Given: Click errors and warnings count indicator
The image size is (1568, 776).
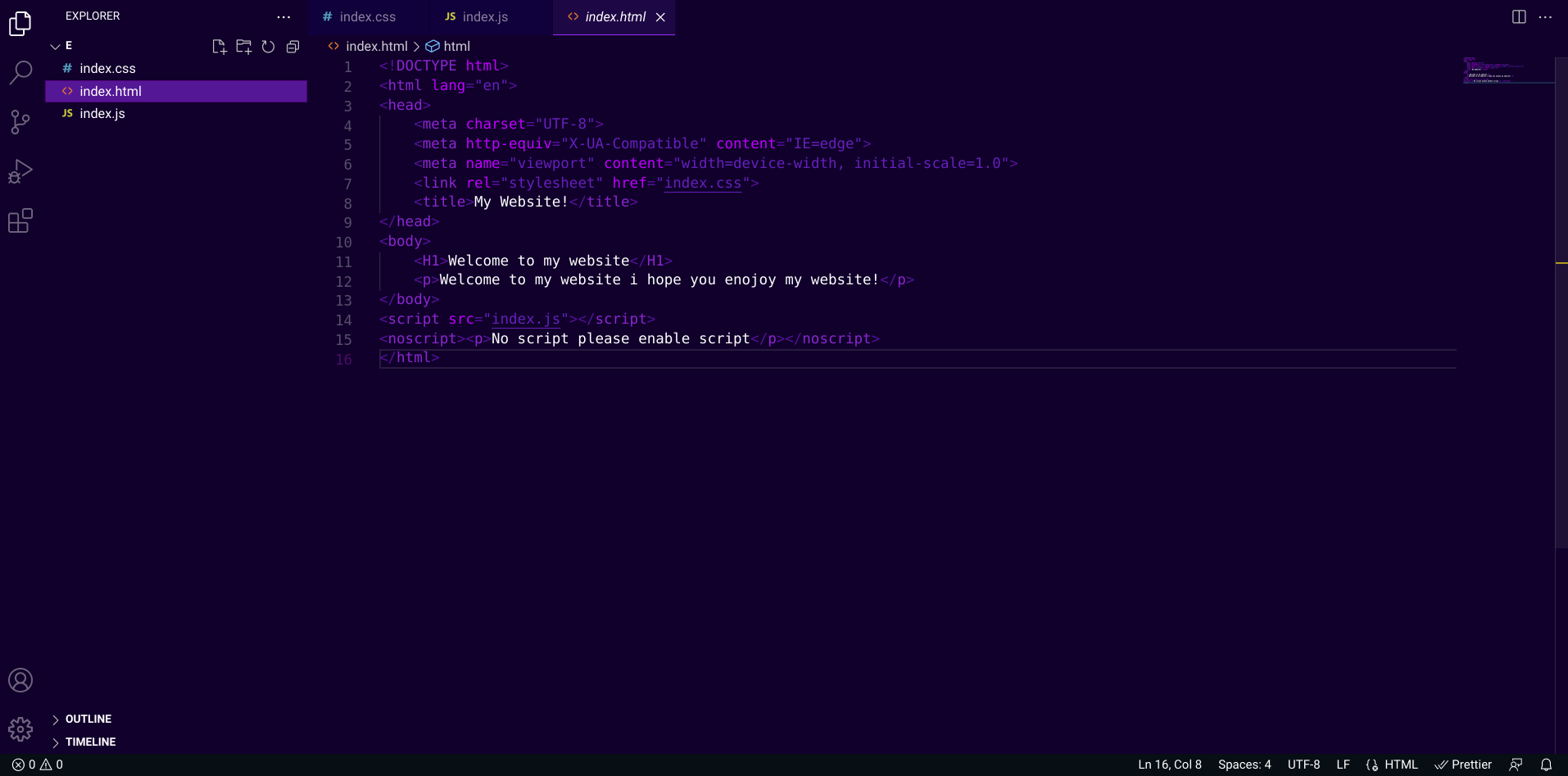Looking at the screenshot, I should (x=38, y=765).
